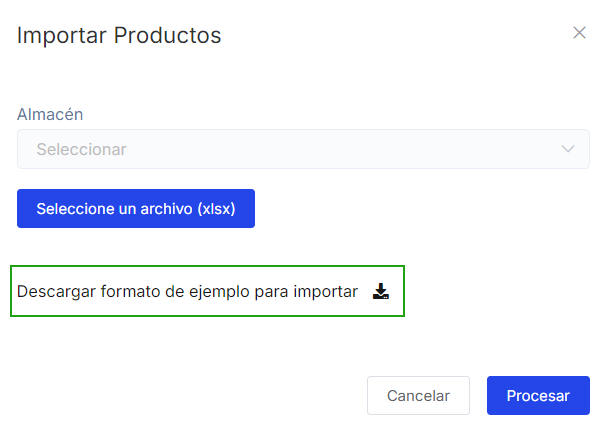This screenshot has height=441, width=602.
Task: Click the 'Seleccionar' placeholder text
Action: [82, 149]
